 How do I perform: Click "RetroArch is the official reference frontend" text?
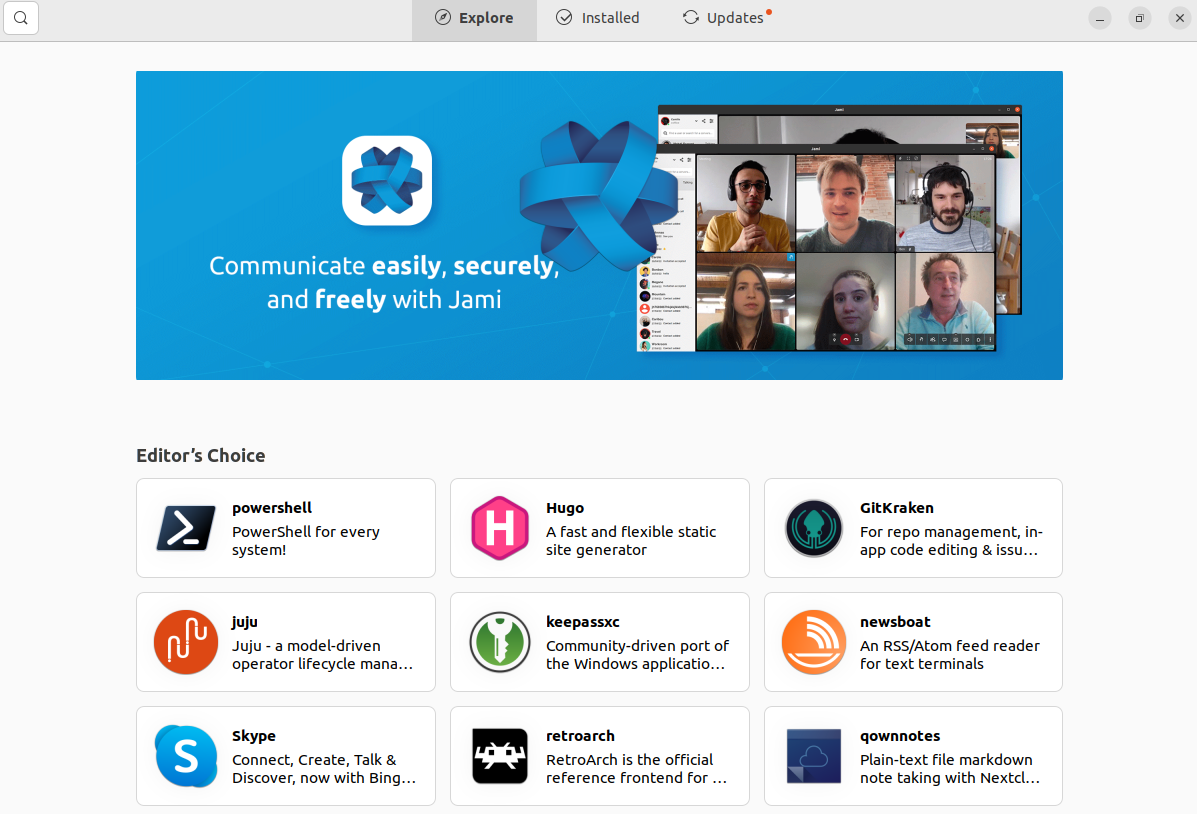637,768
